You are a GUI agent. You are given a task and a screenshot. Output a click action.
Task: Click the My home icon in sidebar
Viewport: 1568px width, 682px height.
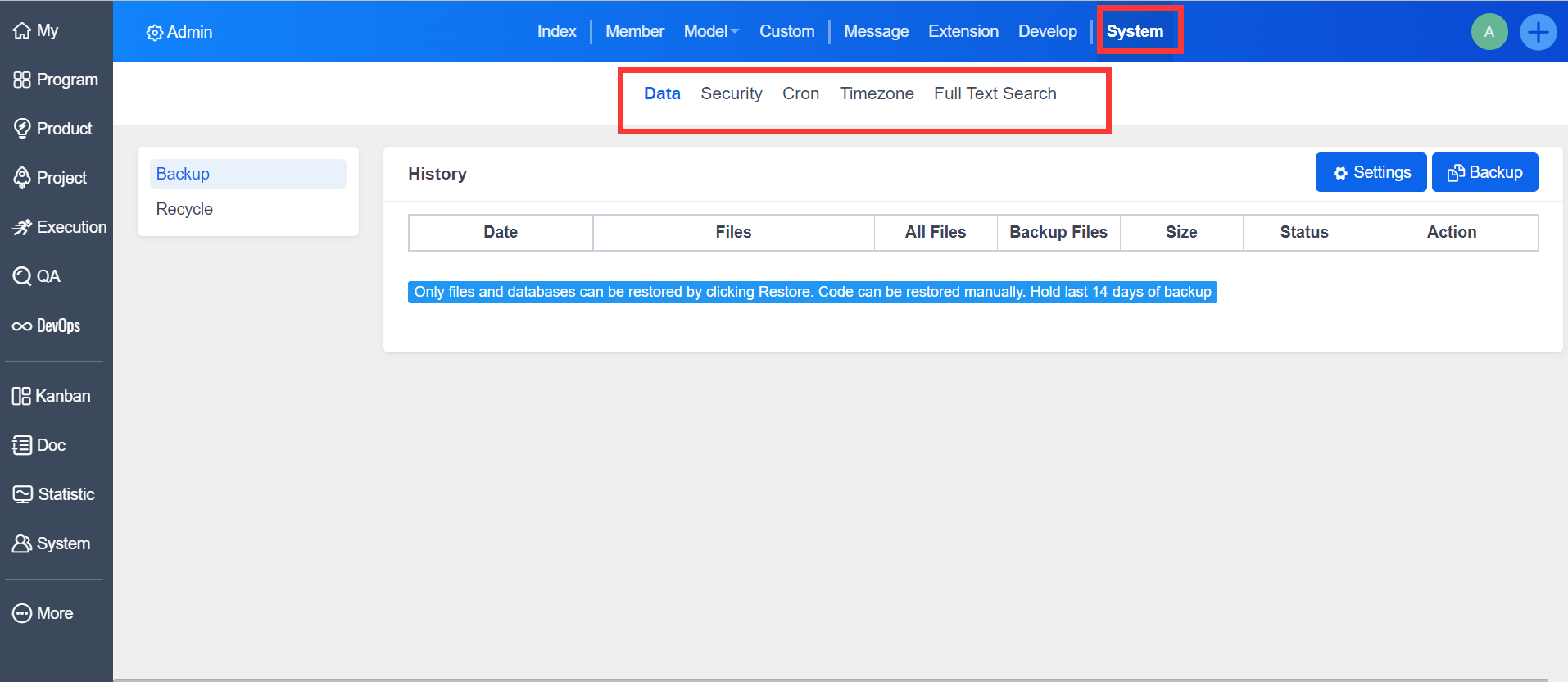tap(22, 31)
